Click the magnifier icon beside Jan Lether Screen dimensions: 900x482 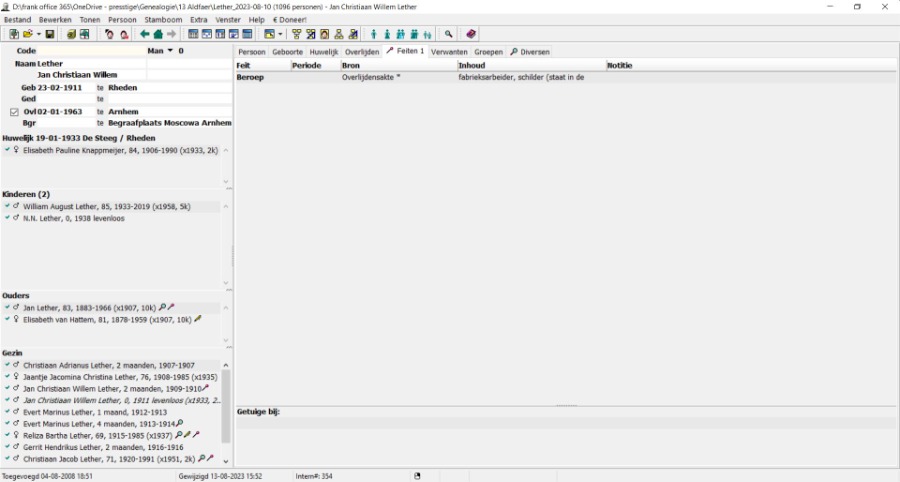coord(163,308)
